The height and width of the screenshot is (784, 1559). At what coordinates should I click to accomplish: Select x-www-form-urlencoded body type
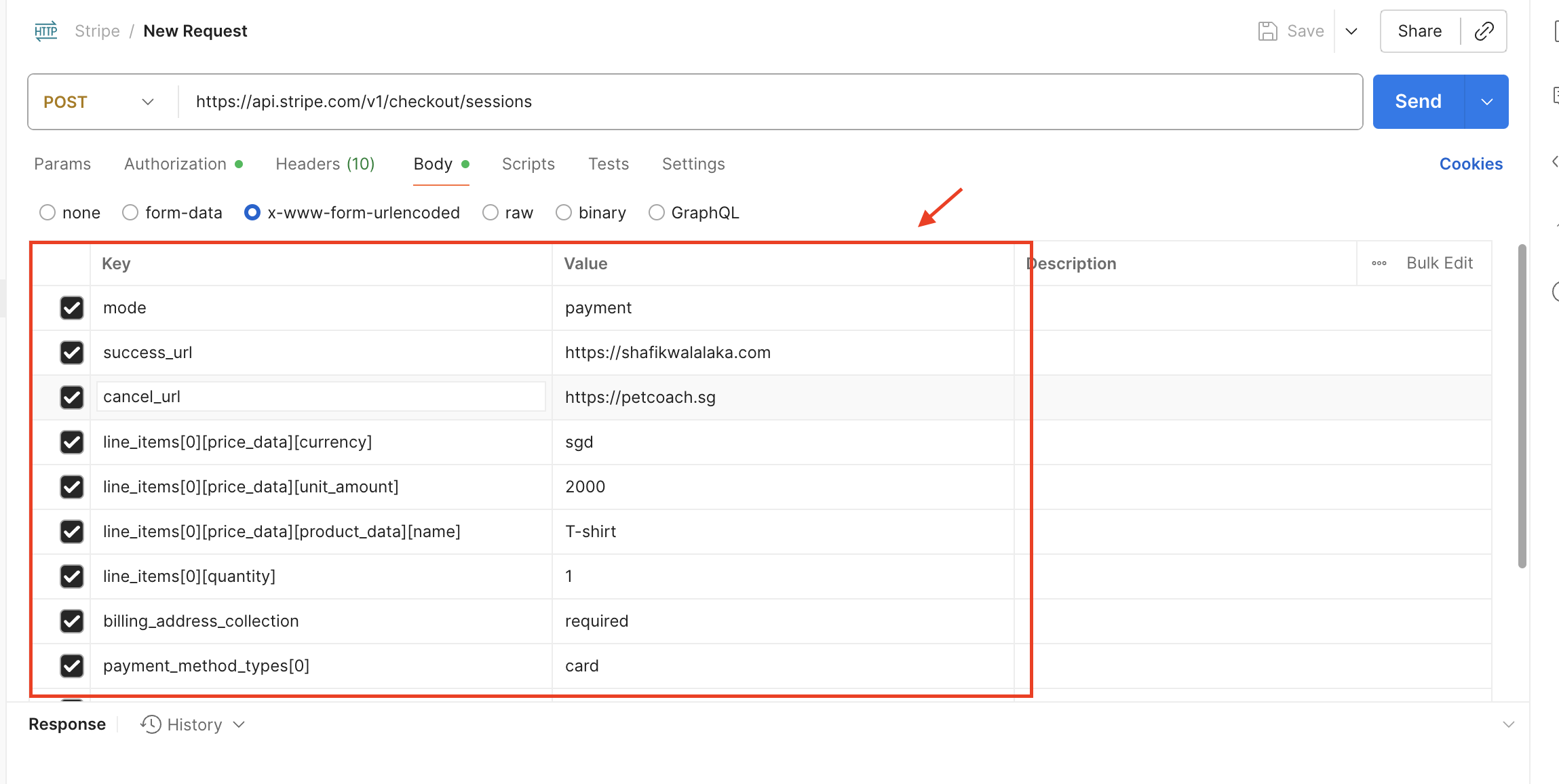(252, 213)
